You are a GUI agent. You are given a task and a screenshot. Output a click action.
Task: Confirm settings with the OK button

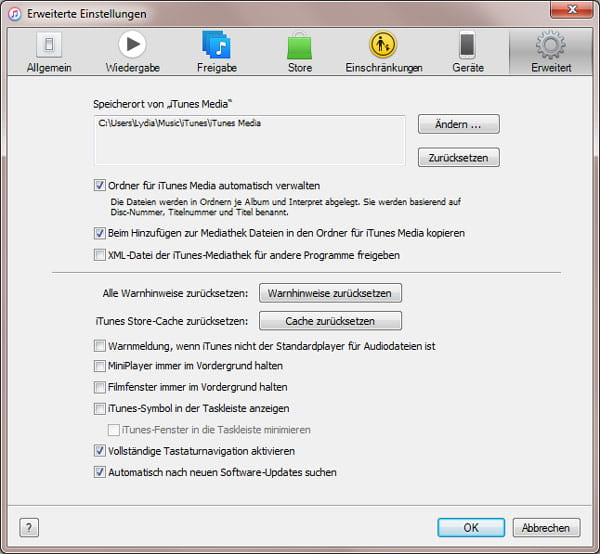[x=471, y=528]
